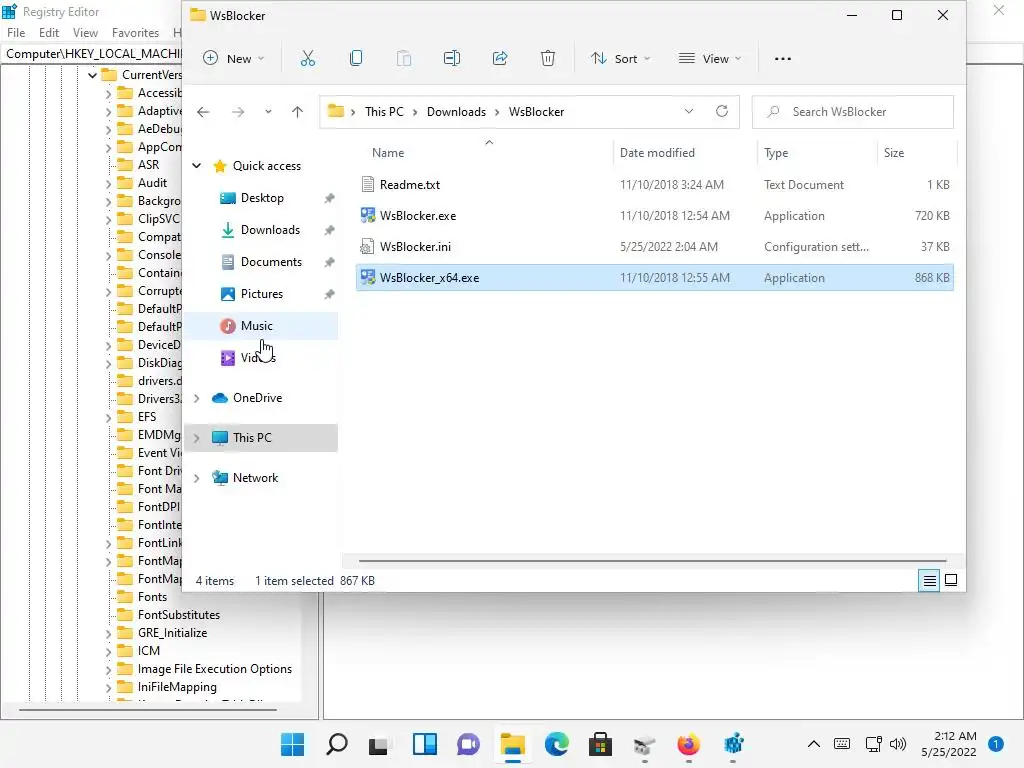Click Registry Editor tree horizontal scrollbar
This screenshot has width=1024, height=768.
click(x=148, y=709)
